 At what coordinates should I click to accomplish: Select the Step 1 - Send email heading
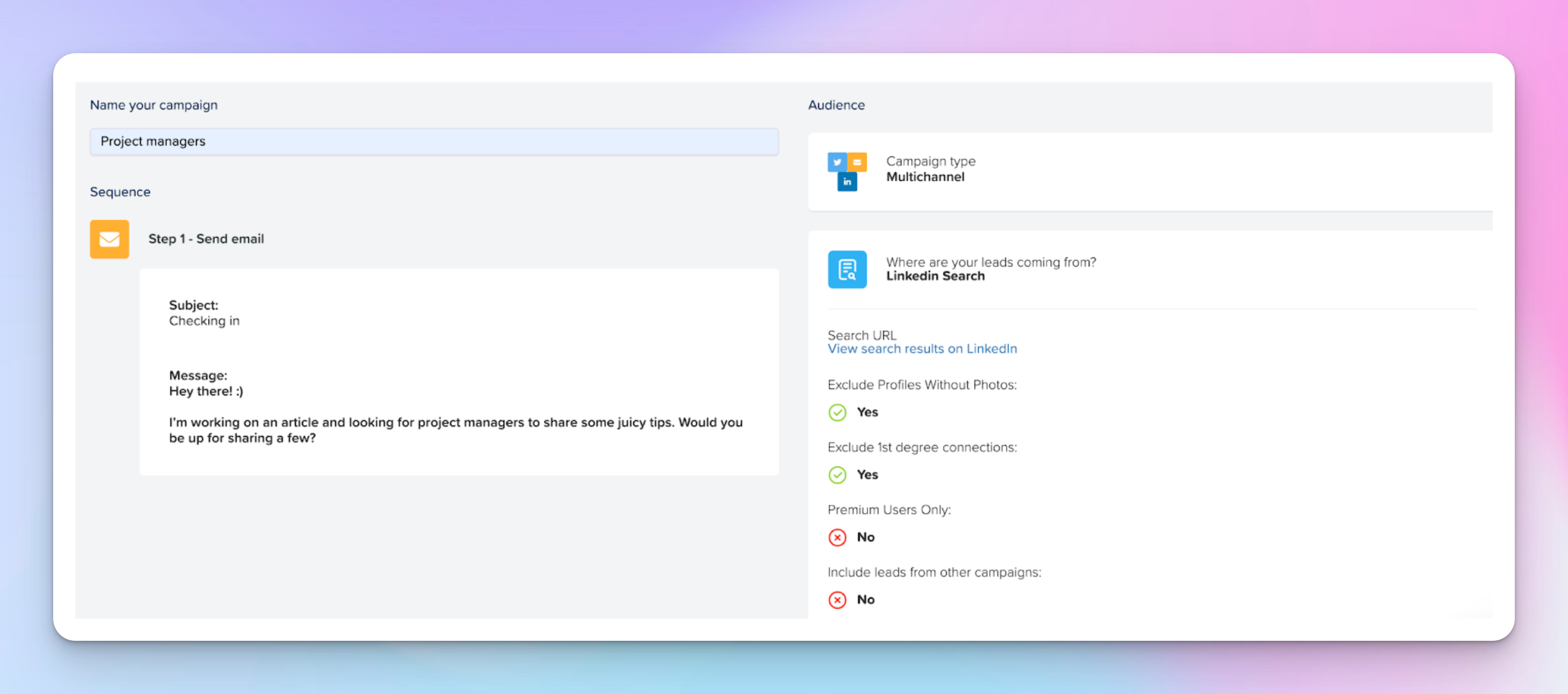[206, 239]
